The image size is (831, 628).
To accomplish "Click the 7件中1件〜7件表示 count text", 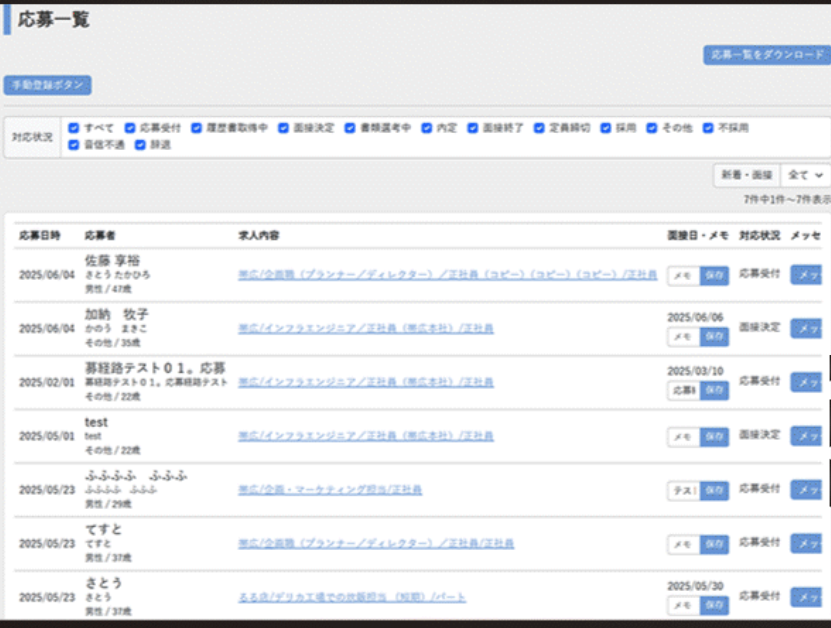I will point(787,199).
